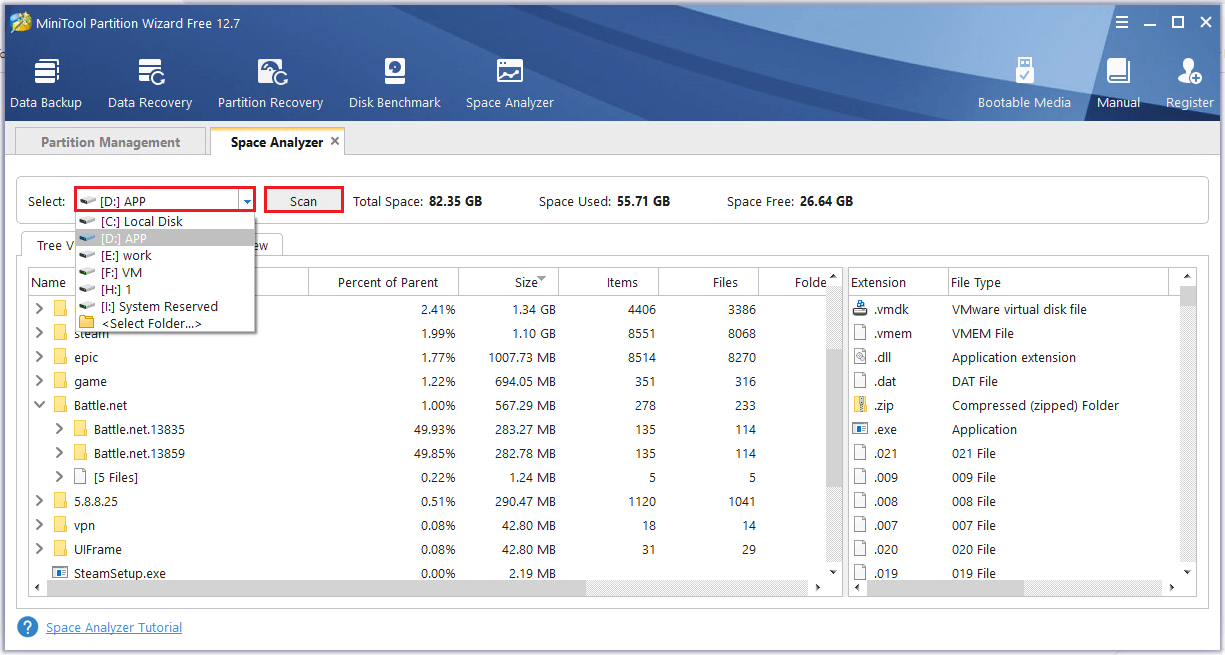Sort by Percent of Parent column

(x=383, y=282)
